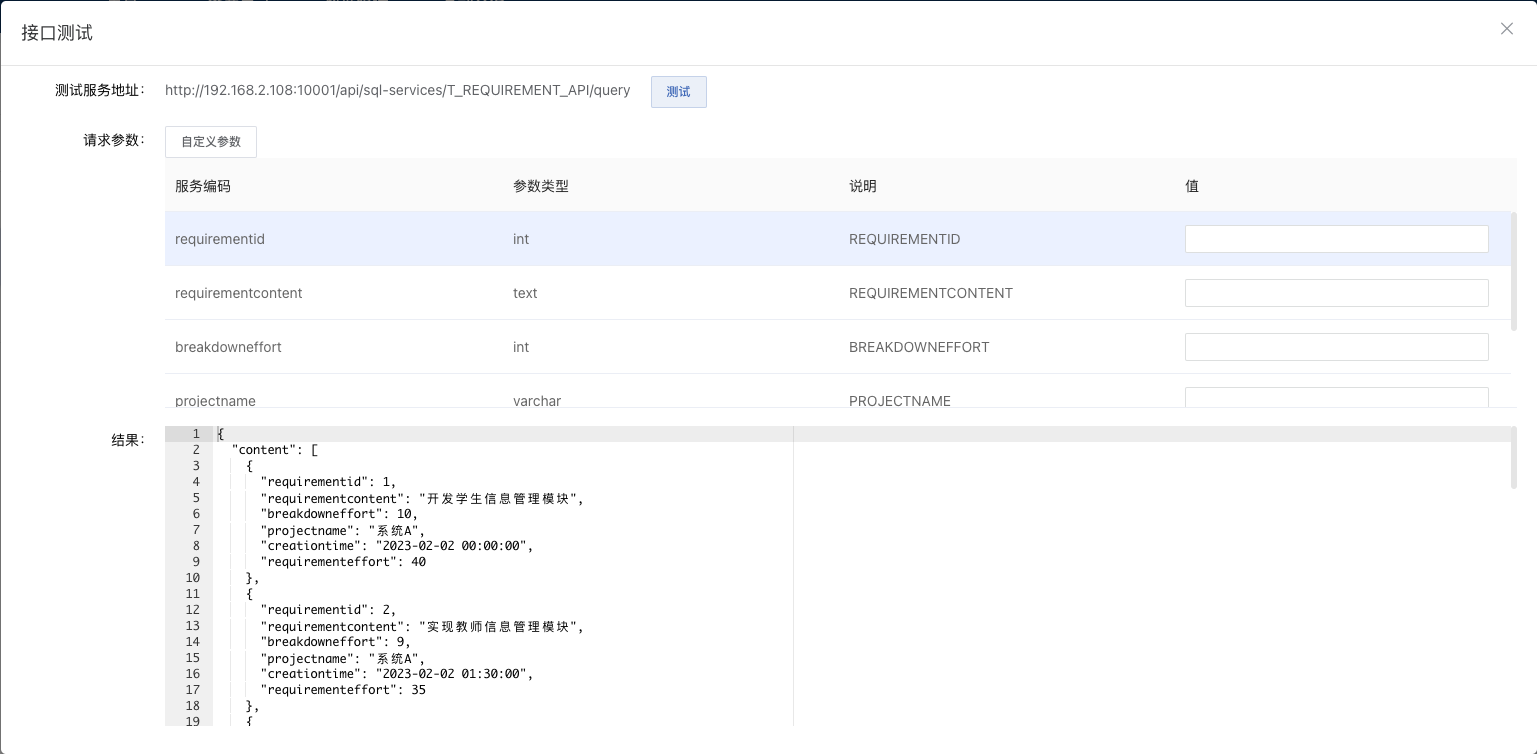
Task: Click the 说明 column header
Action: pos(861,186)
